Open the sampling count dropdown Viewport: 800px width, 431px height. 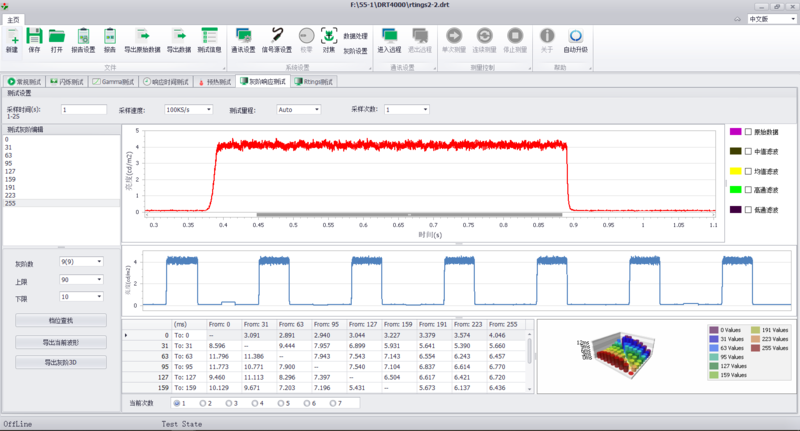coord(426,110)
